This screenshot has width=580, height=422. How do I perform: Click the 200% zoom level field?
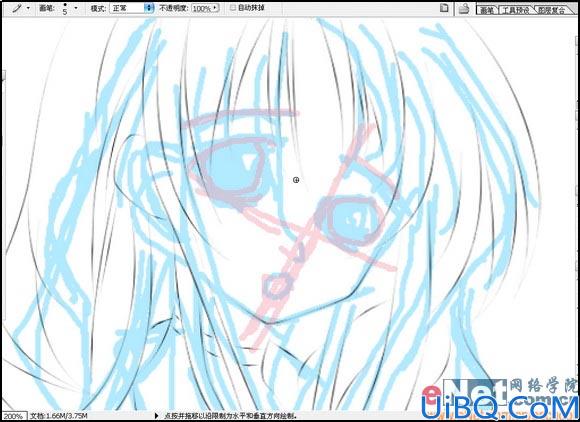(13, 416)
